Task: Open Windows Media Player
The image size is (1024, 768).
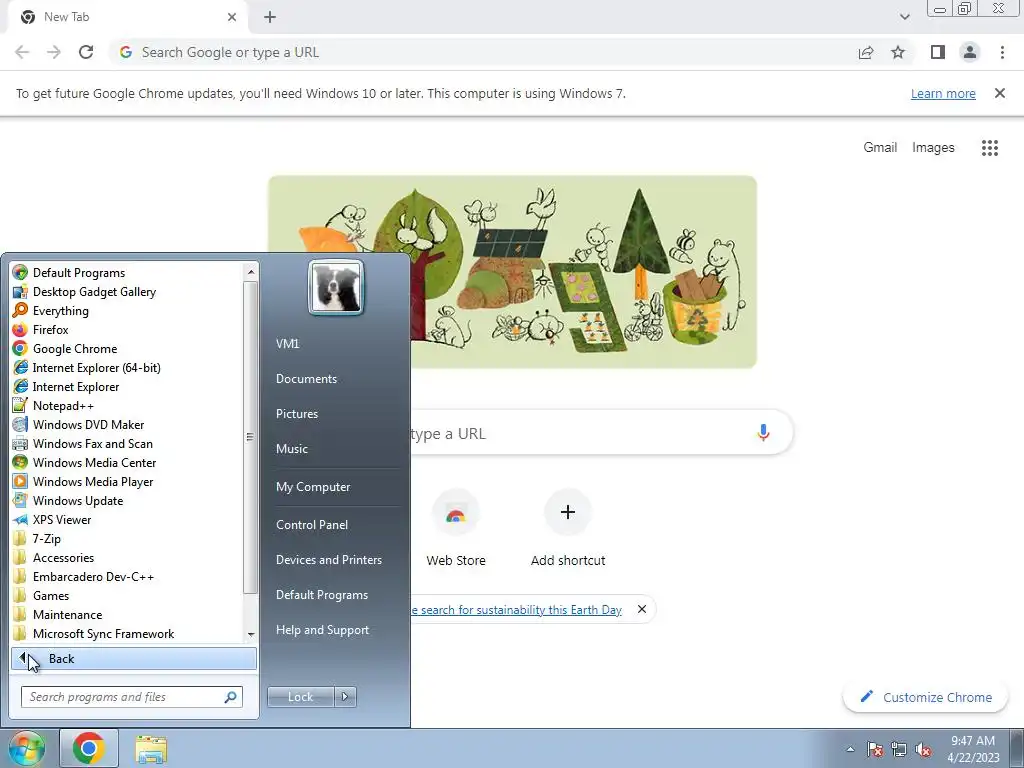Action: 93,481
